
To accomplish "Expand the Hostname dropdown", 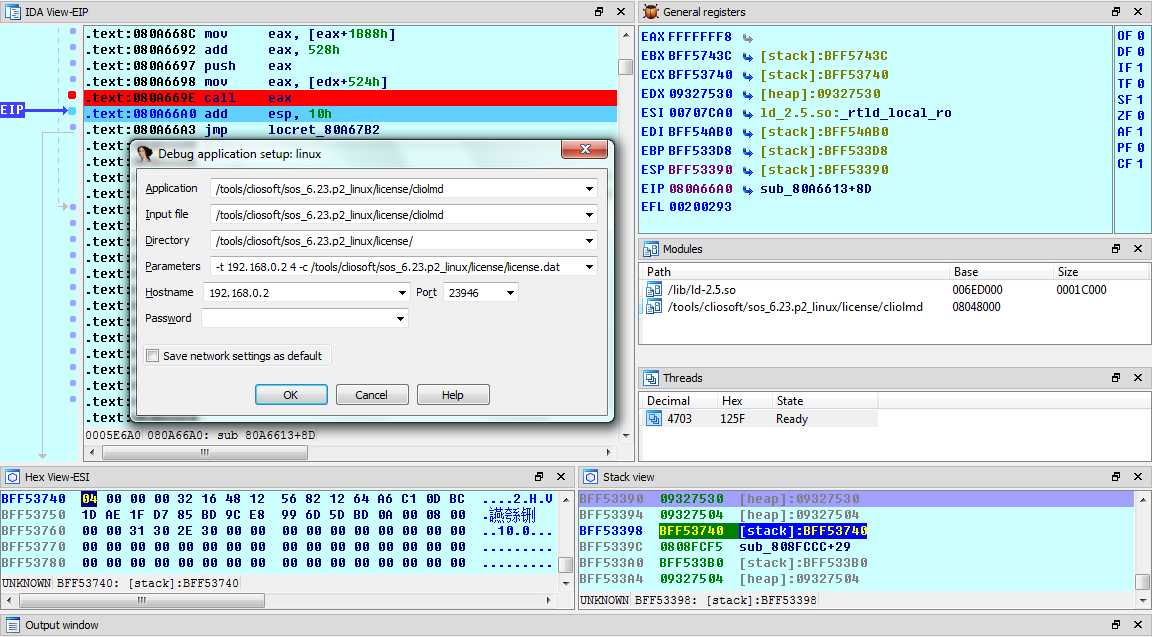I will coord(402,292).
